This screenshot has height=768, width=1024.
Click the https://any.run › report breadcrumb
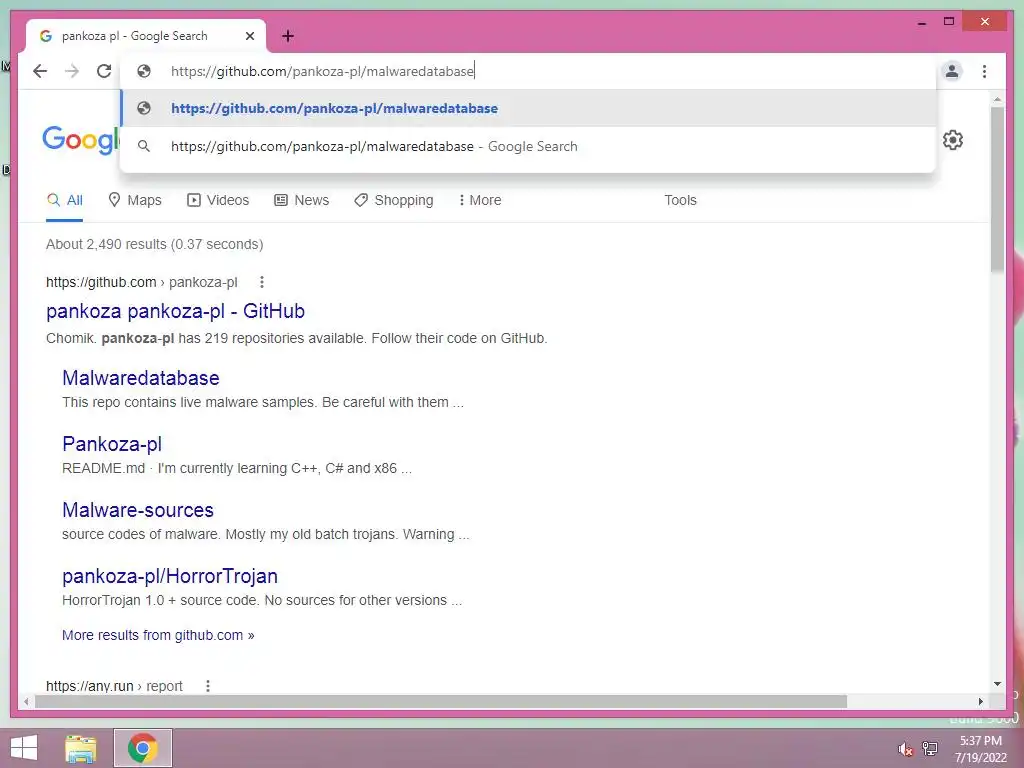tap(114, 686)
